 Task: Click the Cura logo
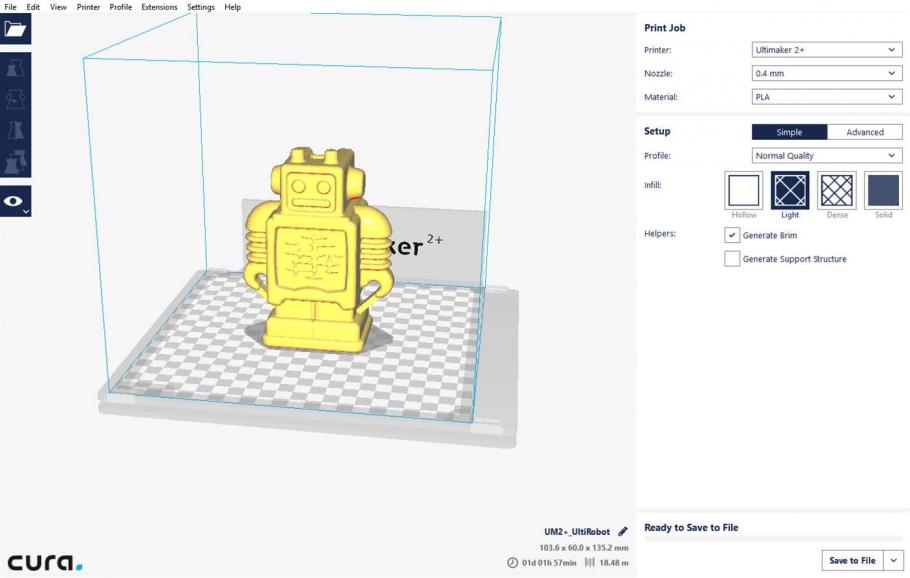pyautogui.click(x=42, y=563)
